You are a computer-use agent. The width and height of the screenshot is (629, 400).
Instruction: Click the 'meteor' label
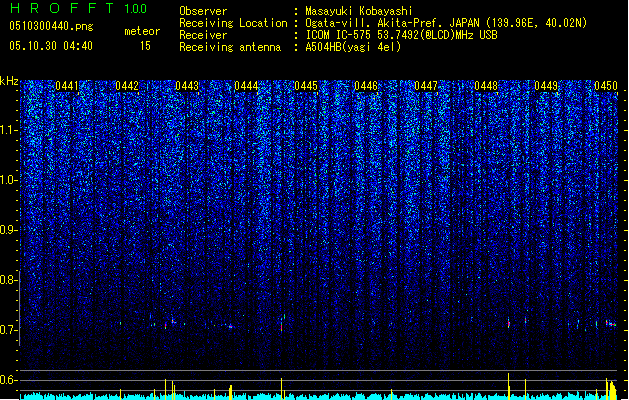coord(142,31)
